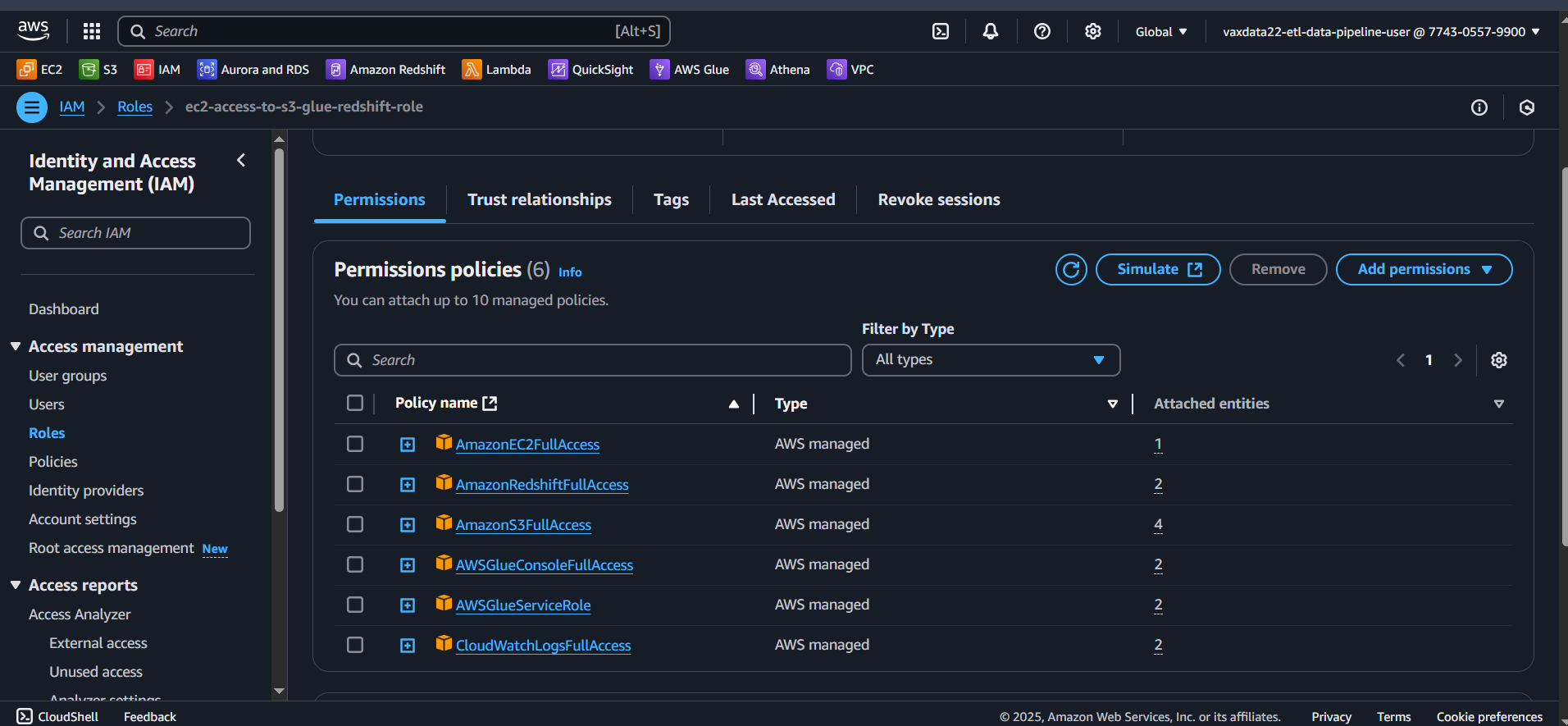This screenshot has height=726, width=1568.
Task: Select the AmazonRedshiftFullAccess checkbox
Action: point(355,484)
